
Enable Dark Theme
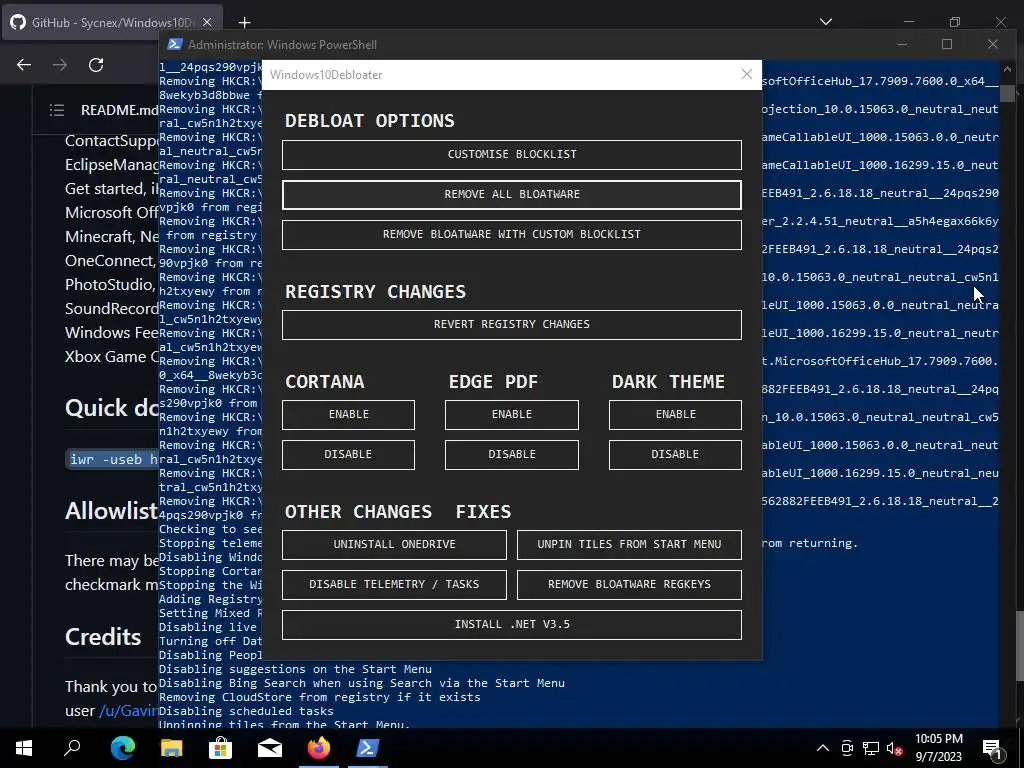pyautogui.click(x=675, y=415)
